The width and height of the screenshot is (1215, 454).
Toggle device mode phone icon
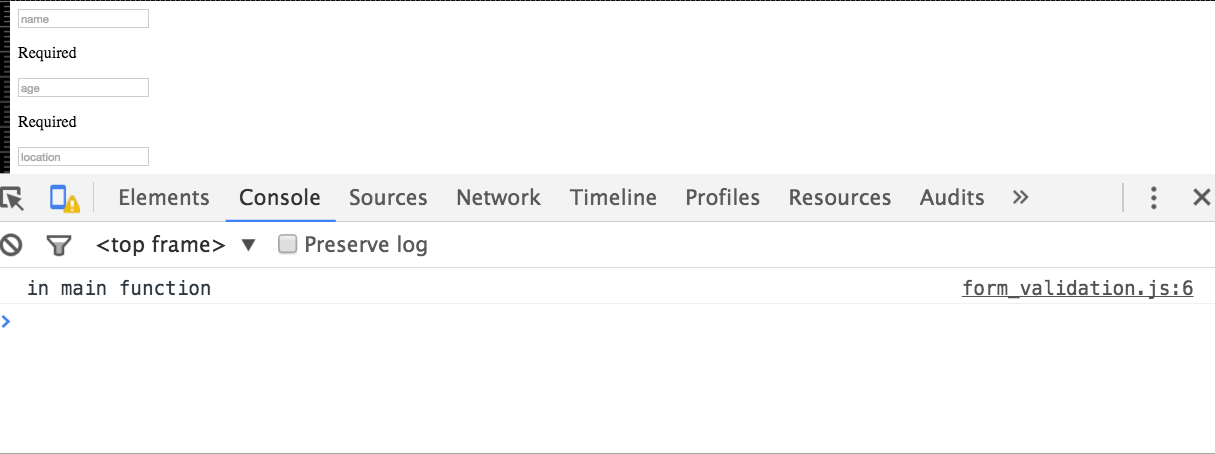coord(64,198)
